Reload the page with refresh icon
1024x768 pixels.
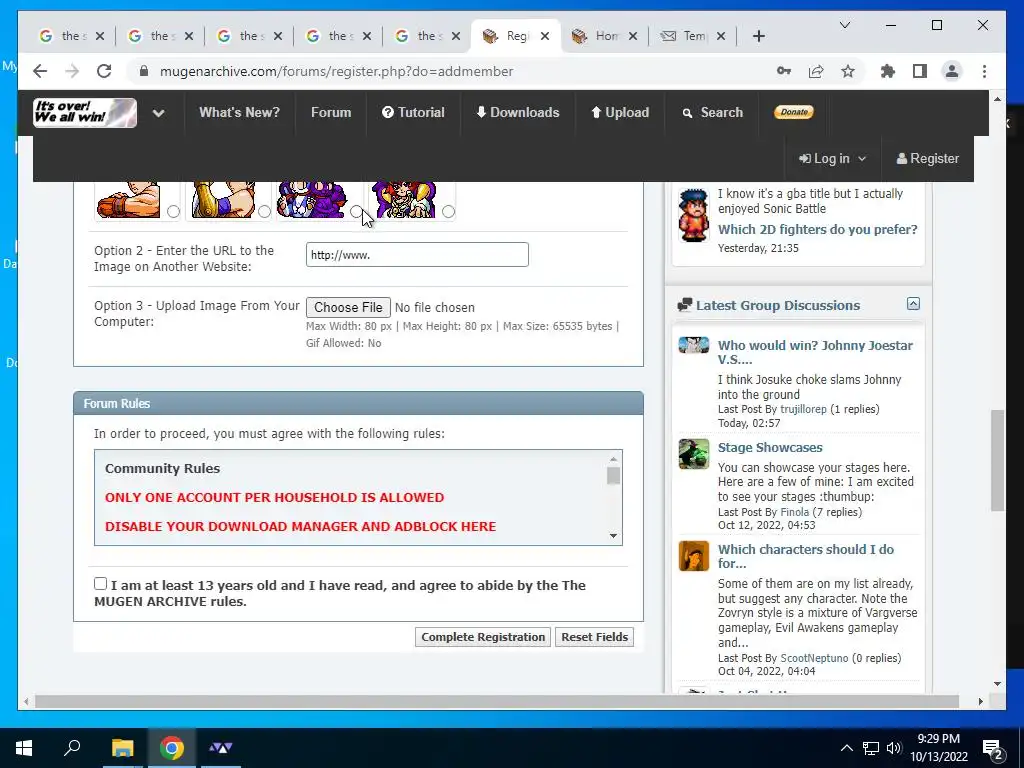click(104, 71)
